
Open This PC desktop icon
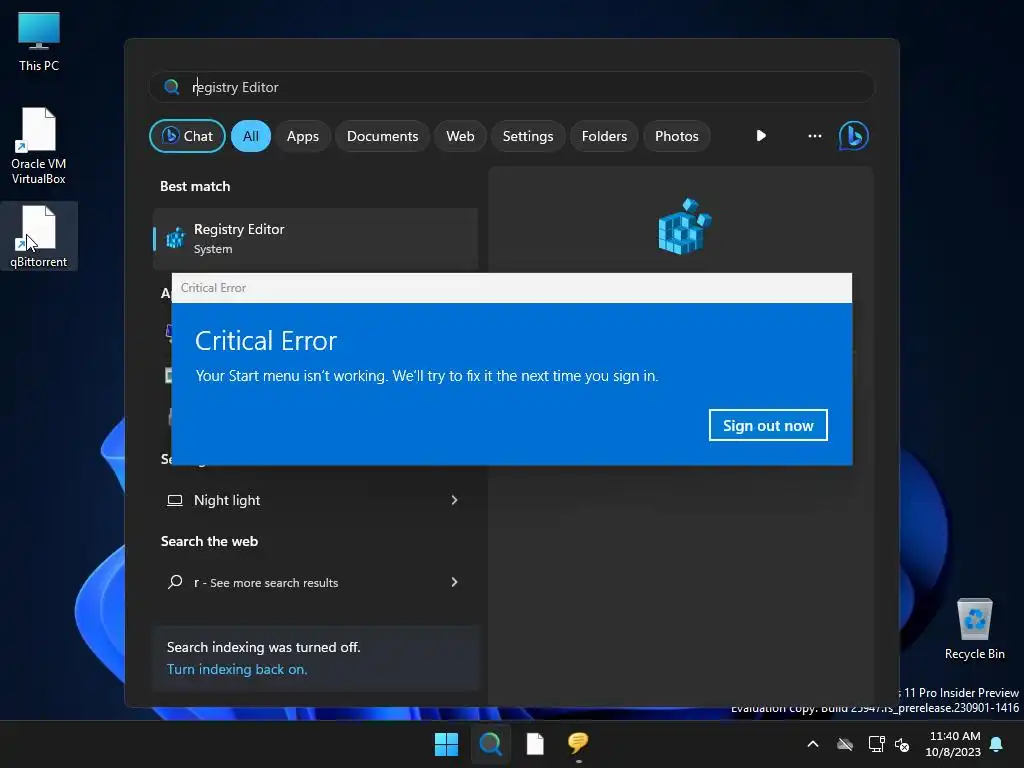pos(39,41)
